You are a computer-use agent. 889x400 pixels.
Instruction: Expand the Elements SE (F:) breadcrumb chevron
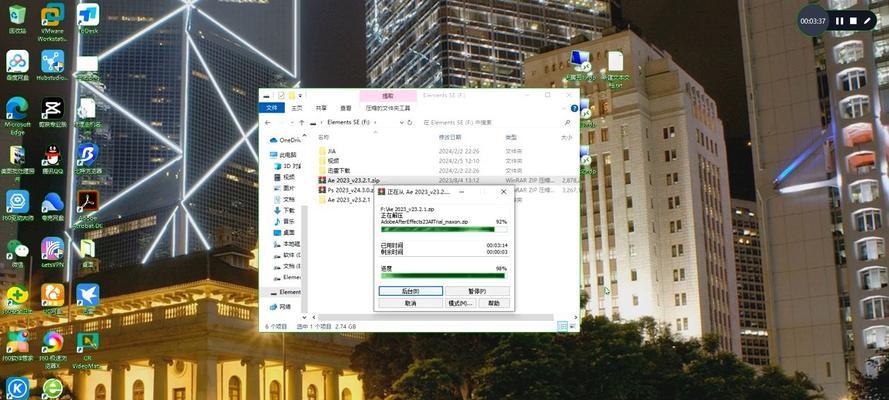[374, 122]
